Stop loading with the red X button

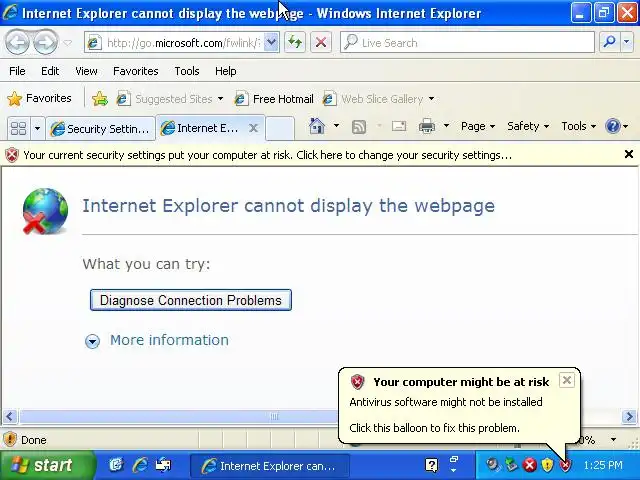click(x=321, y=42)
